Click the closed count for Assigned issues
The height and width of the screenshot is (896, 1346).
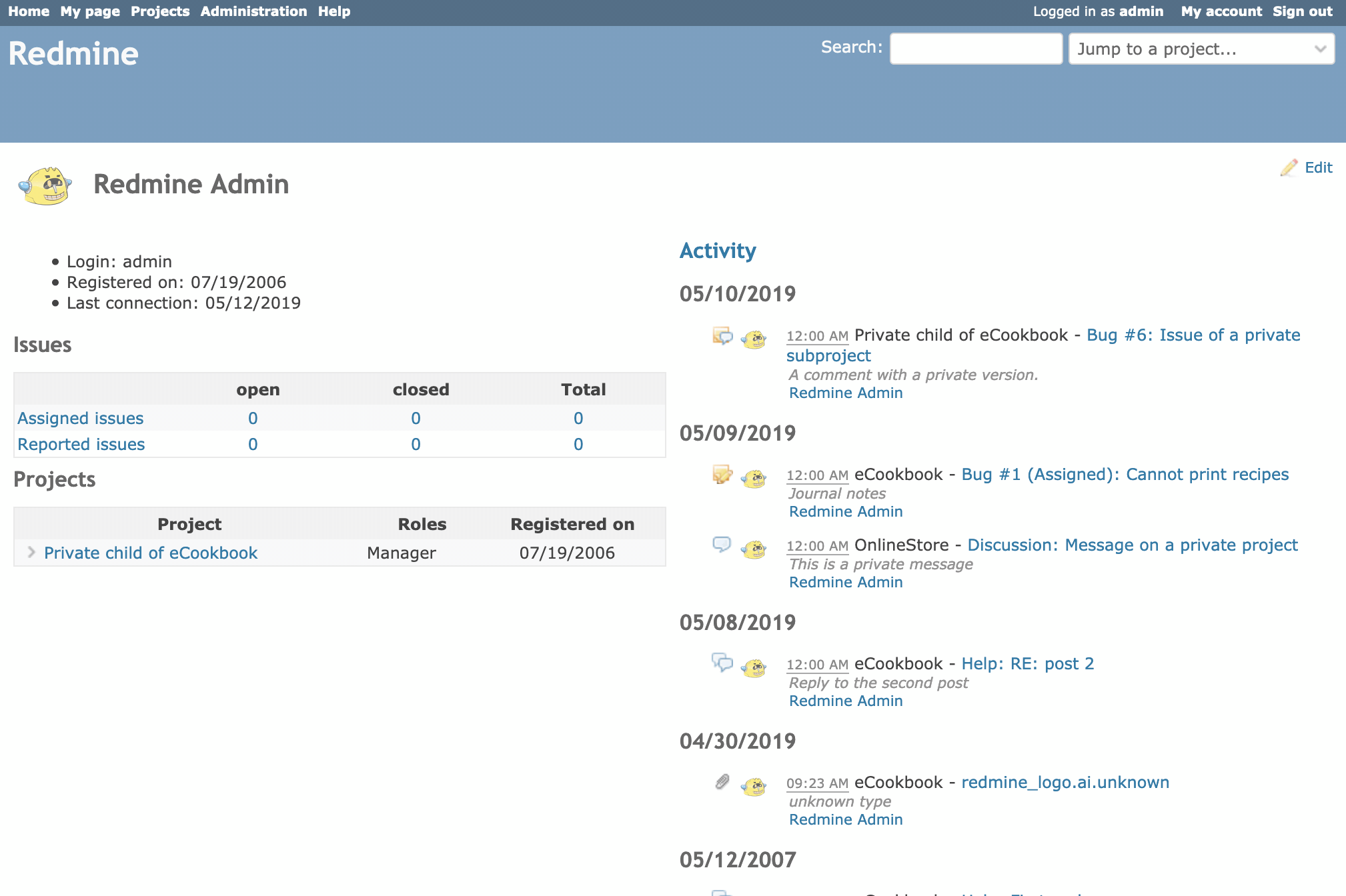coord(416,418)
